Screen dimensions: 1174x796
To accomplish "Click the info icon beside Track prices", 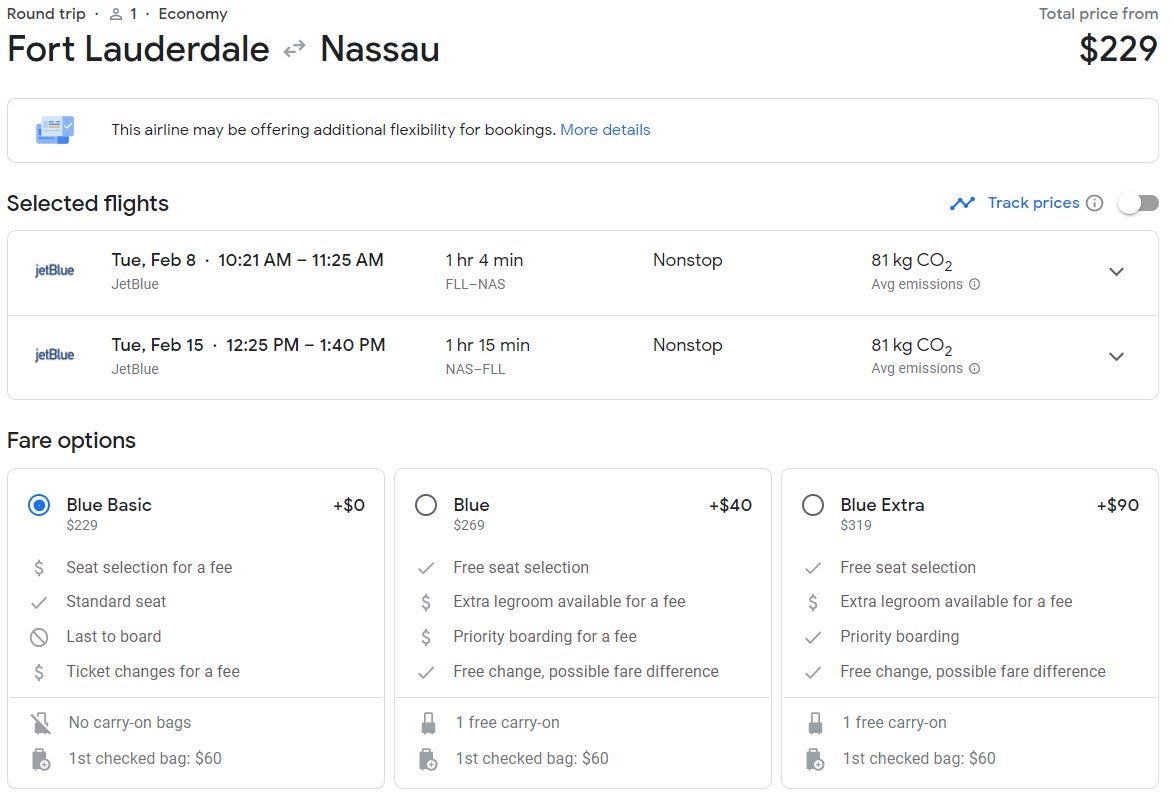I will [x=1094, y=203].
